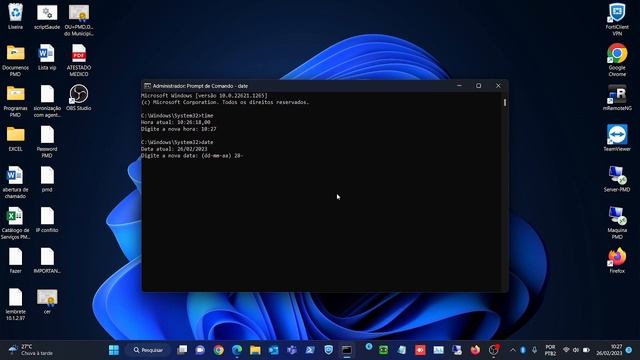Launch OBS Studio from the desktop
640x360 pixels.
79,98
